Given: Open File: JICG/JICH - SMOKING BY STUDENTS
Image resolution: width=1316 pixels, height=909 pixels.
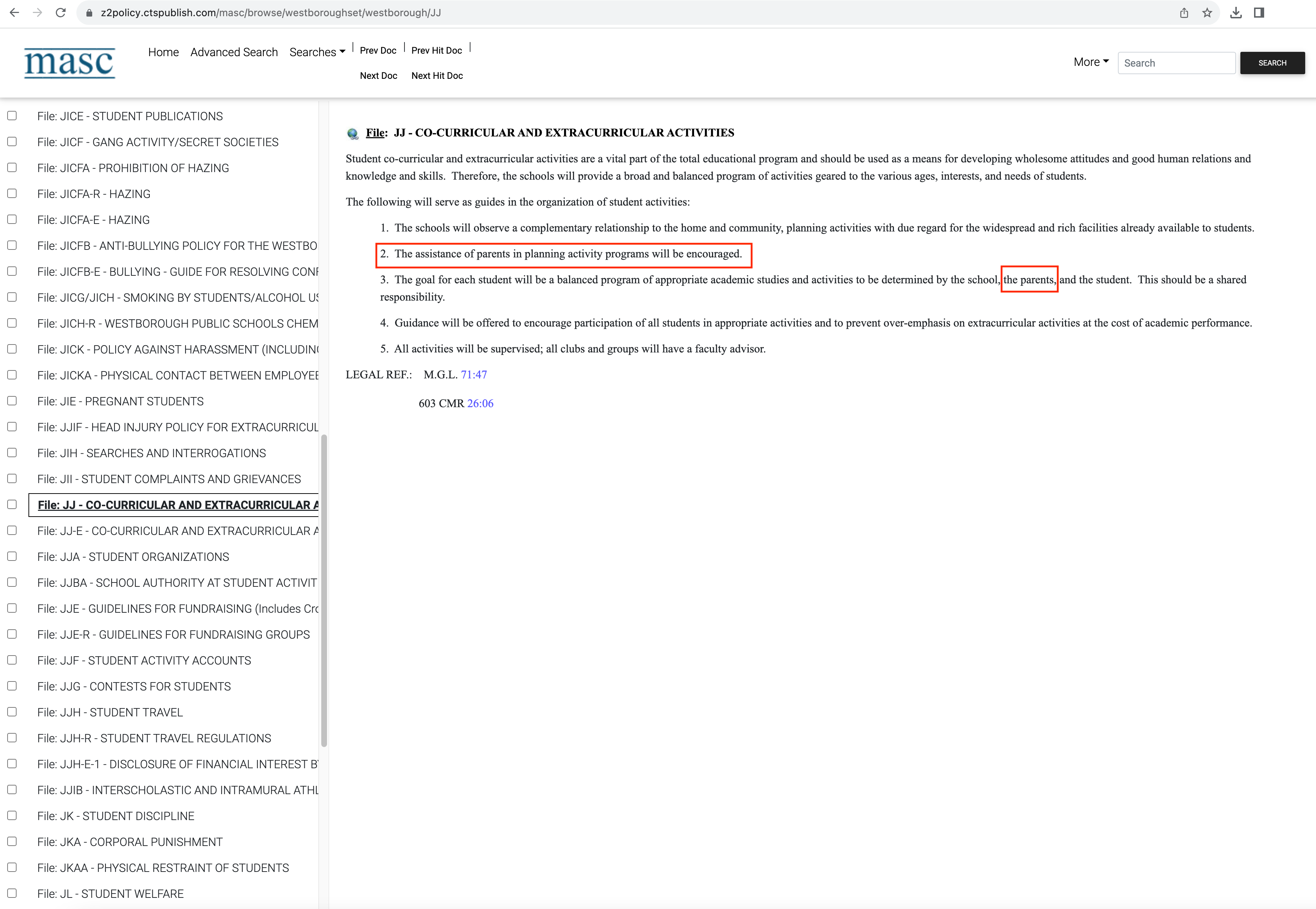Looking at the screenshot, I should (x=178, y=297).
